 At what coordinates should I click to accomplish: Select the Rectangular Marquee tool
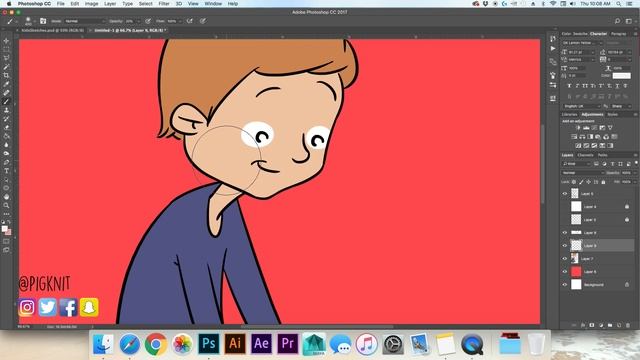click(x=6, y=49)
